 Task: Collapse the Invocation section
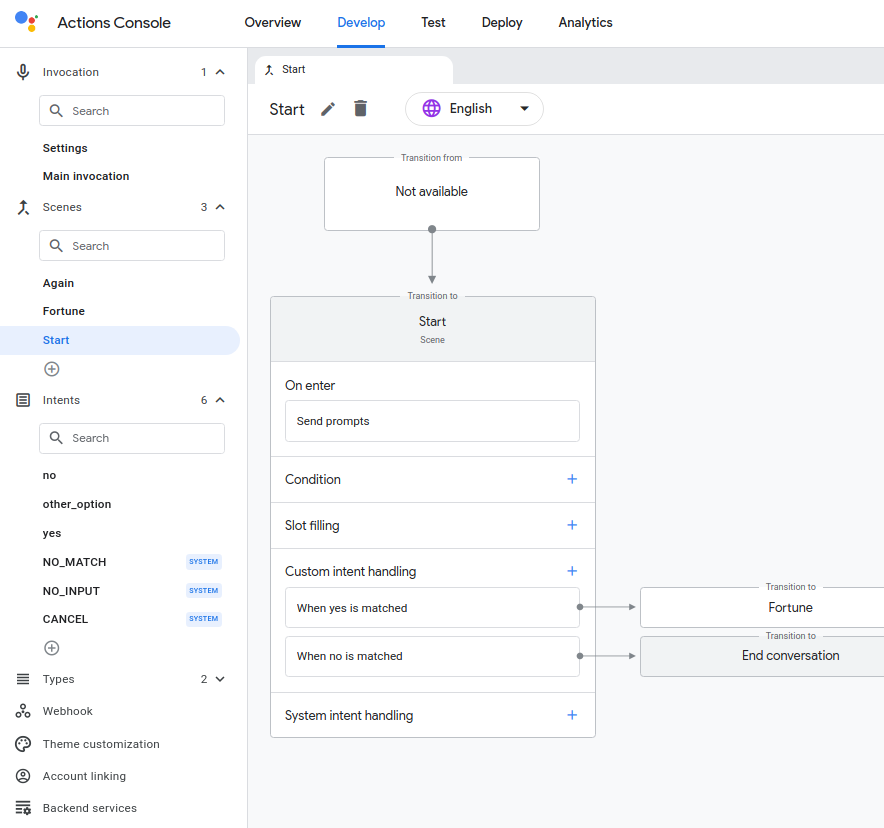(x=220, y=72)
